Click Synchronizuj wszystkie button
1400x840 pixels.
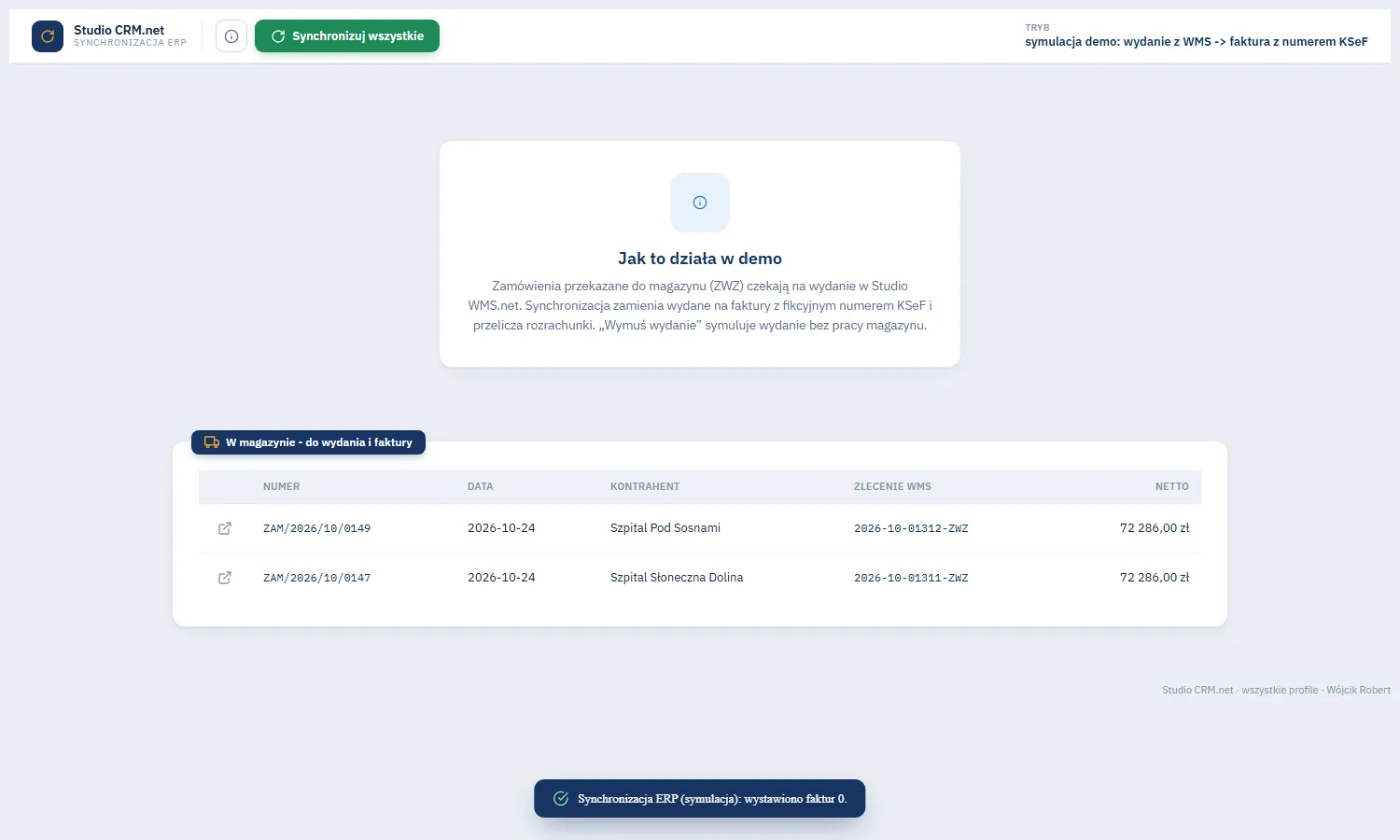347,36
